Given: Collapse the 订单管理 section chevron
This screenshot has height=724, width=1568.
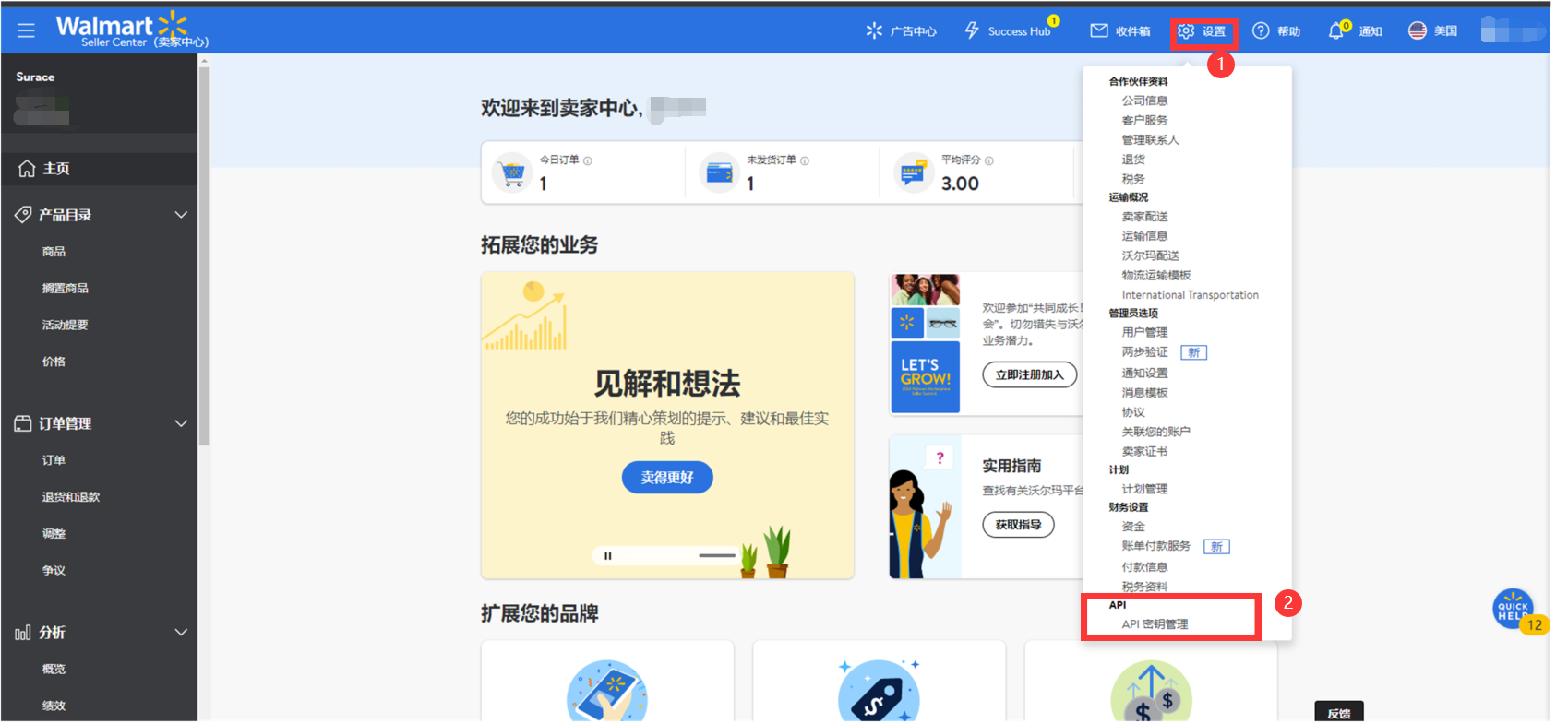Looking at the screenshot, I should 181,423.
